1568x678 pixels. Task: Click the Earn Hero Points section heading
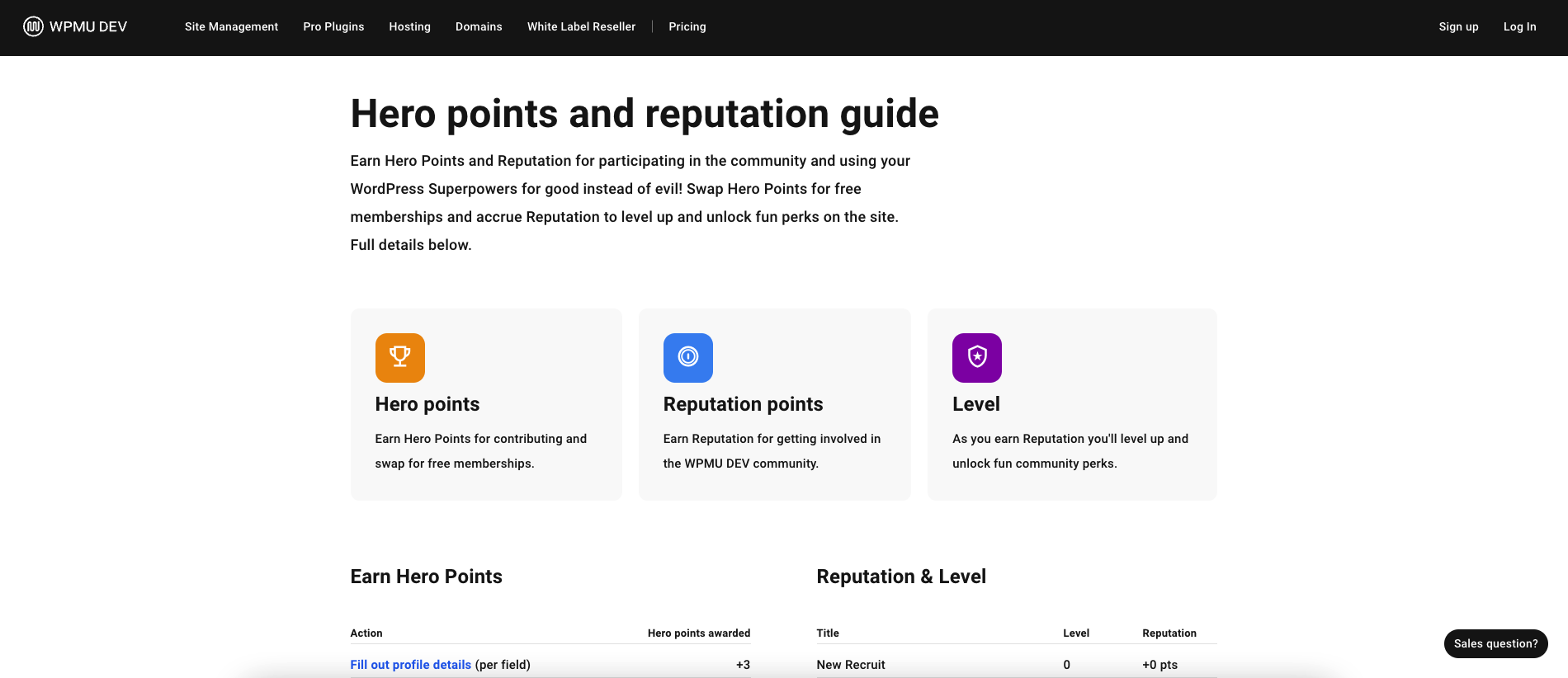click(427, 577)
